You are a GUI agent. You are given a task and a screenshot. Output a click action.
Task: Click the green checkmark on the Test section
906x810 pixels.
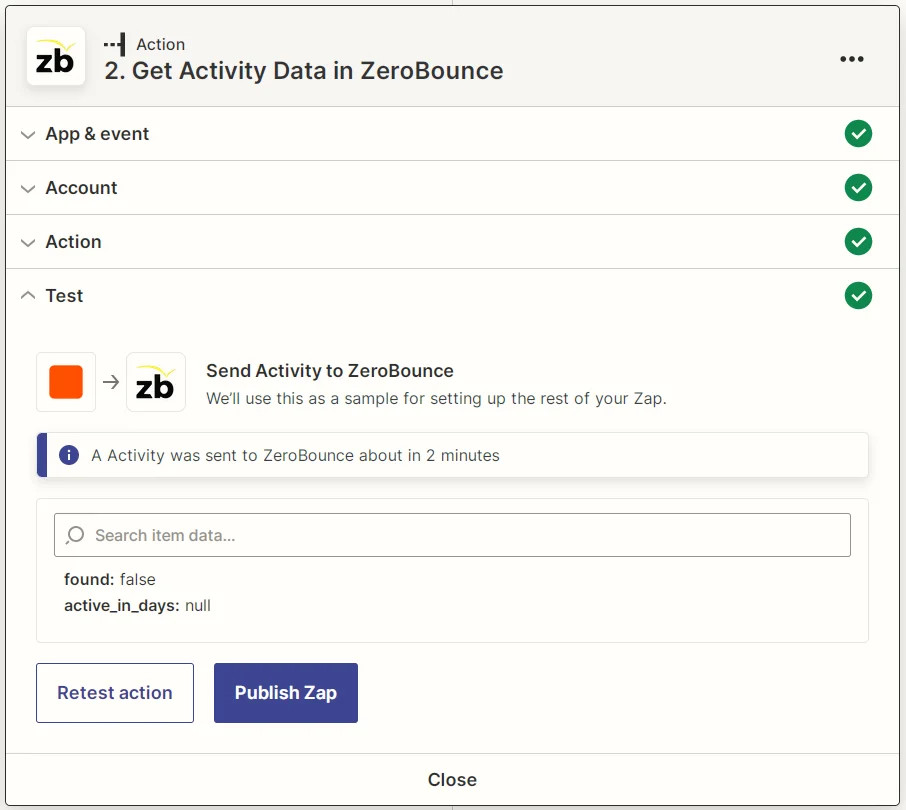tap(858, 295)
